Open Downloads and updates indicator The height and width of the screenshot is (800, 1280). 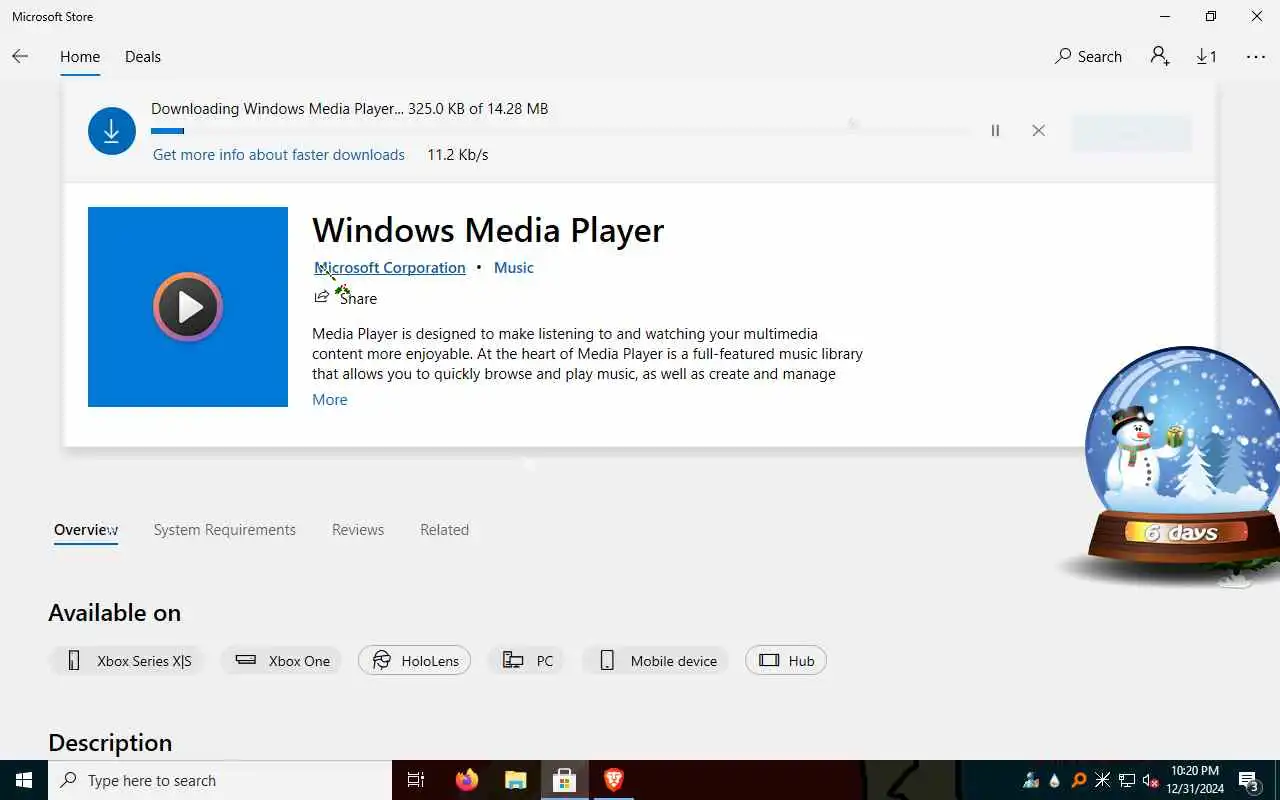coord(1206,57)
